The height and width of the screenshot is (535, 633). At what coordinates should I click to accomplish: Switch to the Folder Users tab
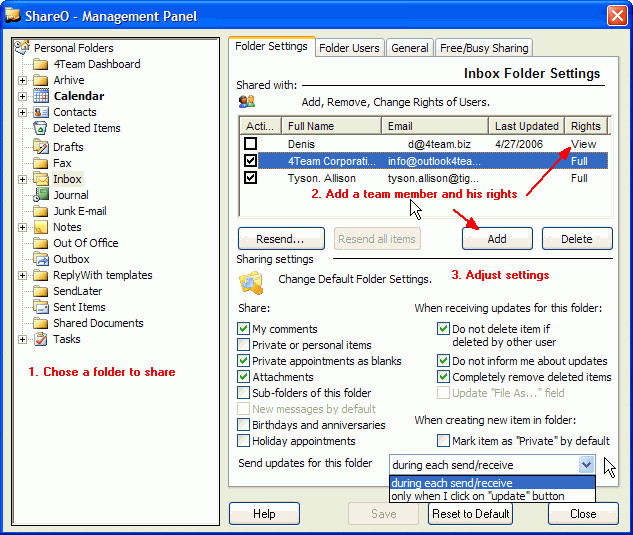tap(349, 48)
